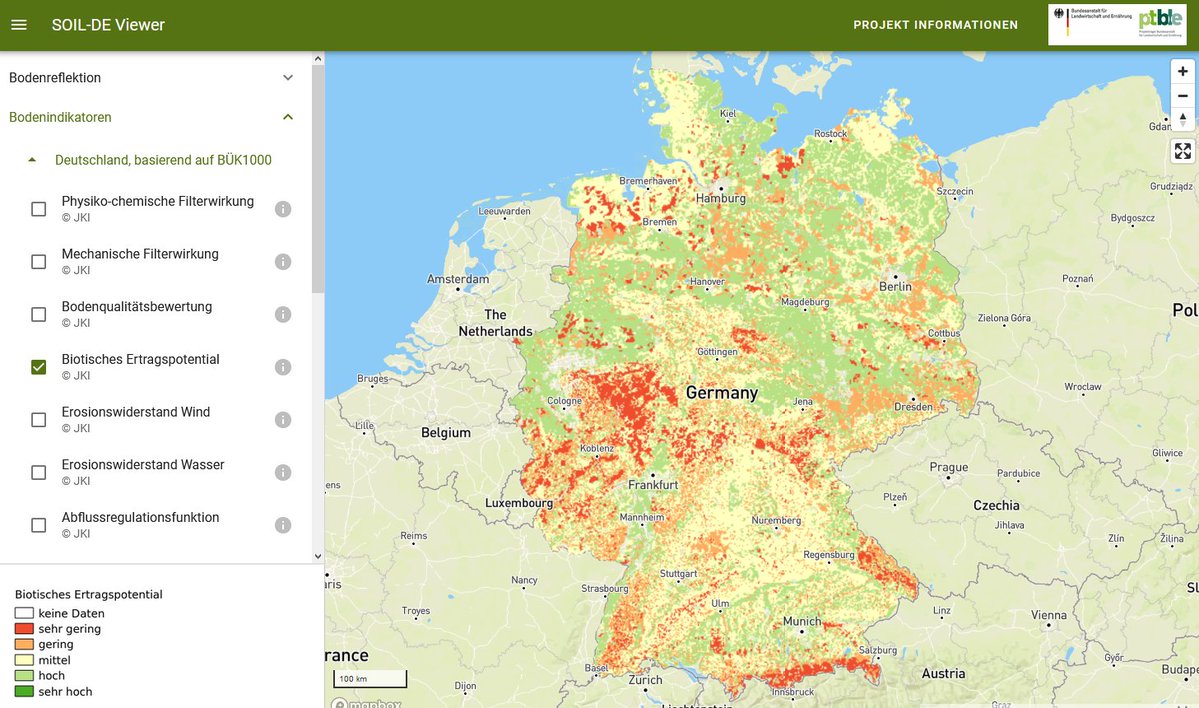Screen dimensions: 1199x708
Task: Show info for Bodenqualitätsbewertung
Action: pos(283,314)
